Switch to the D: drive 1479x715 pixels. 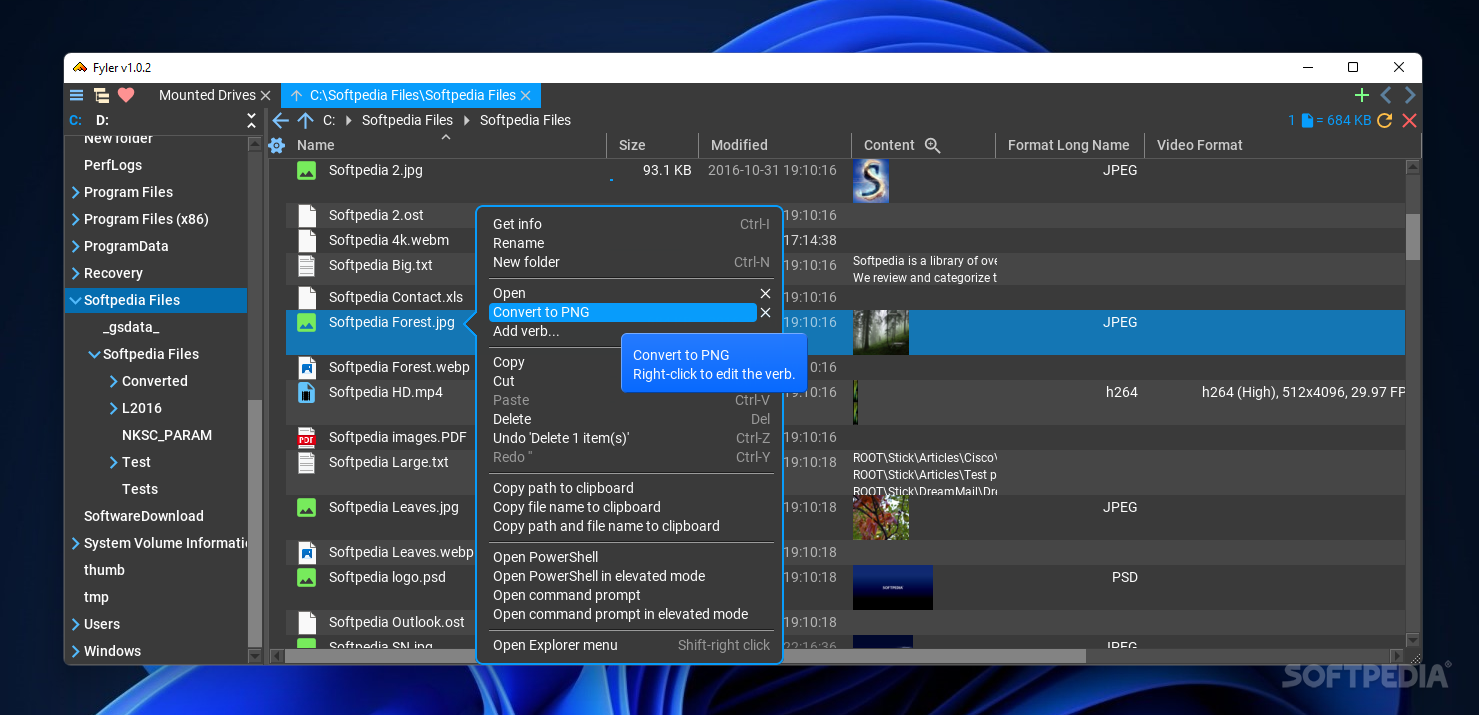(103, 120)
